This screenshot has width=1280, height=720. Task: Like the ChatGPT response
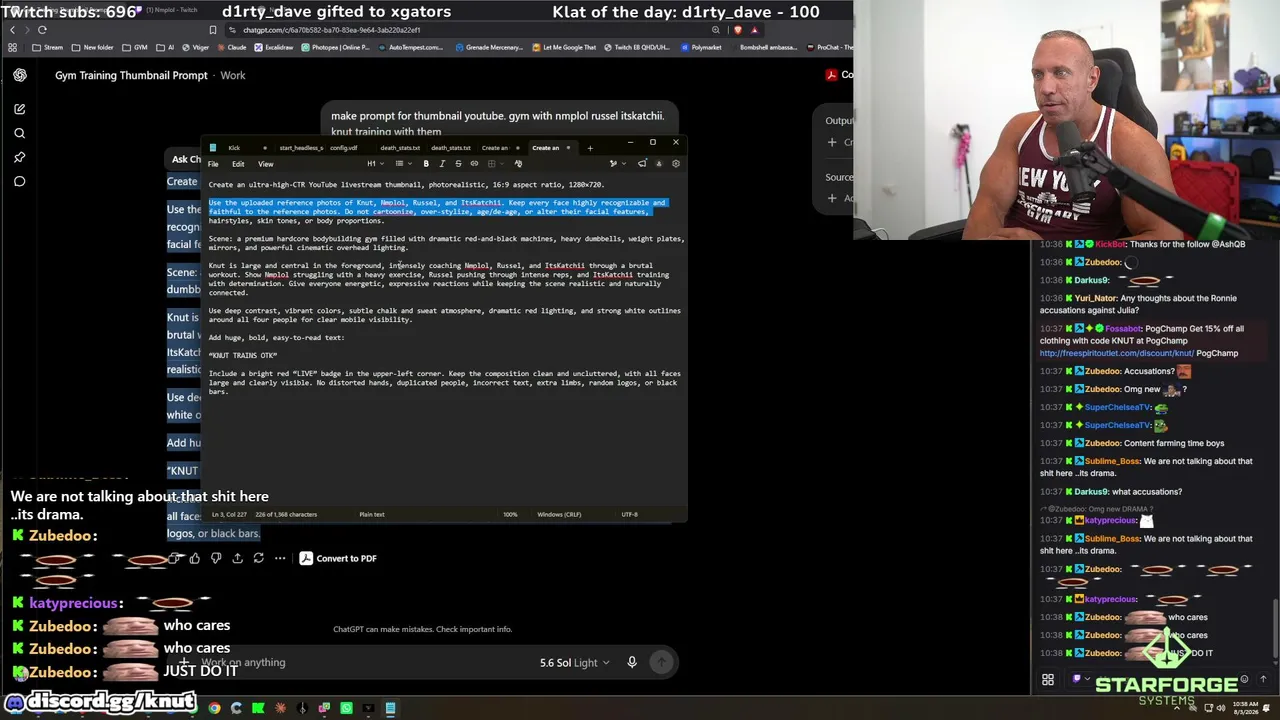tap(195, 558)
